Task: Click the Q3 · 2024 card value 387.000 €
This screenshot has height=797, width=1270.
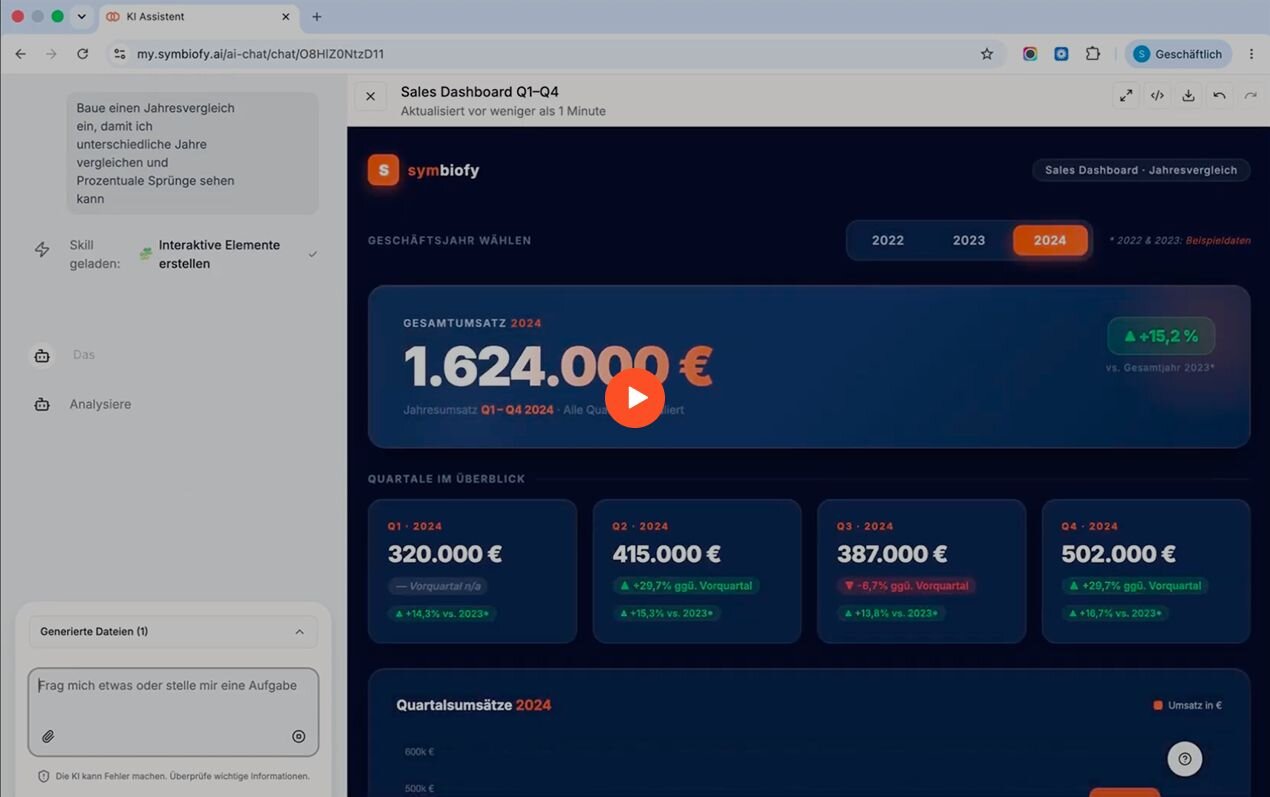Action: [891, 554]
